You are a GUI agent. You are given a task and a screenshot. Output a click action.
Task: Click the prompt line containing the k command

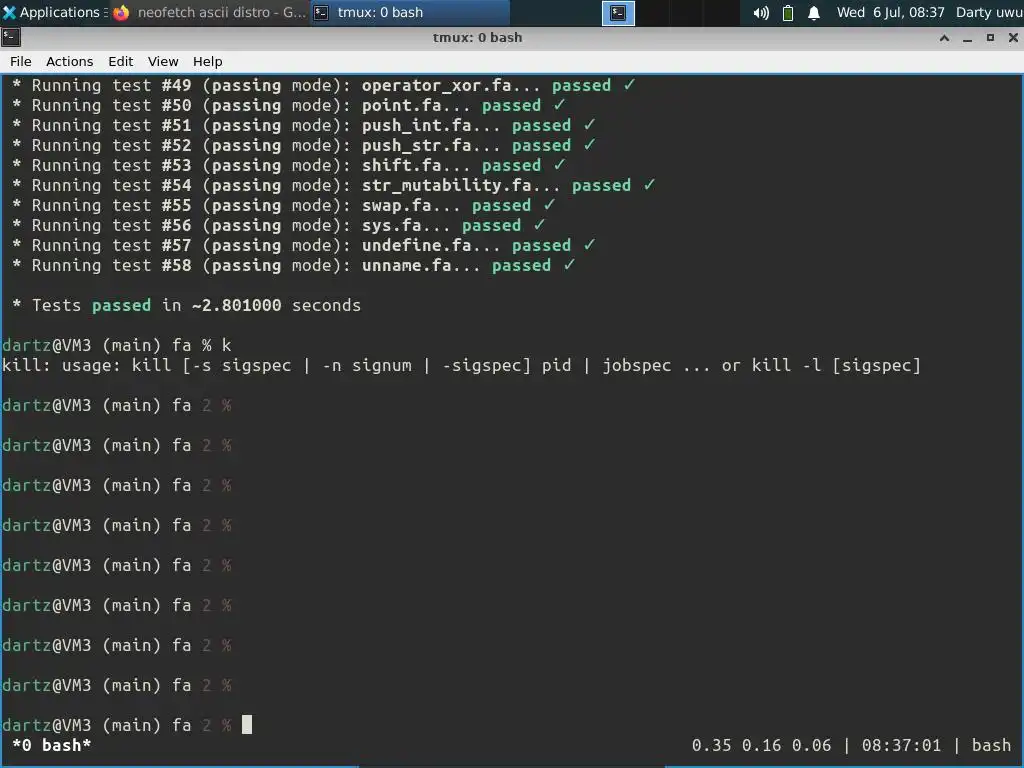(x=117, y=345)
